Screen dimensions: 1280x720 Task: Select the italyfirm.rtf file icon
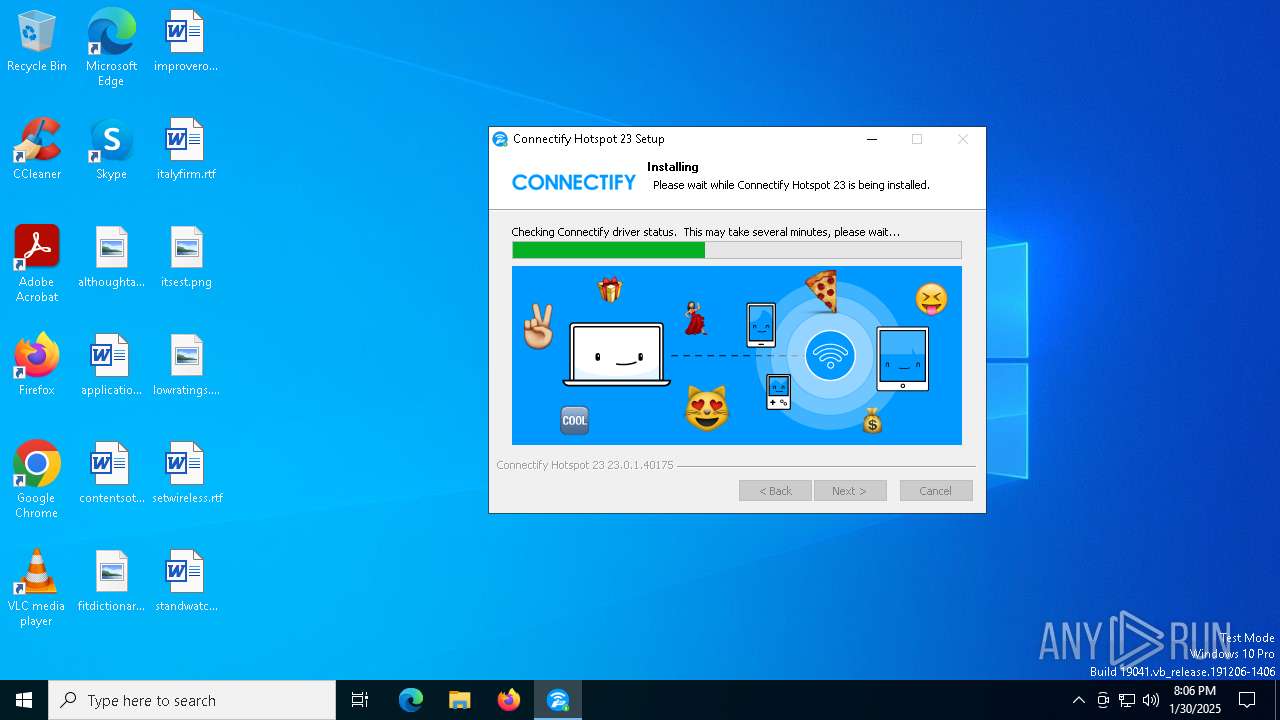[x=185, y=150]
